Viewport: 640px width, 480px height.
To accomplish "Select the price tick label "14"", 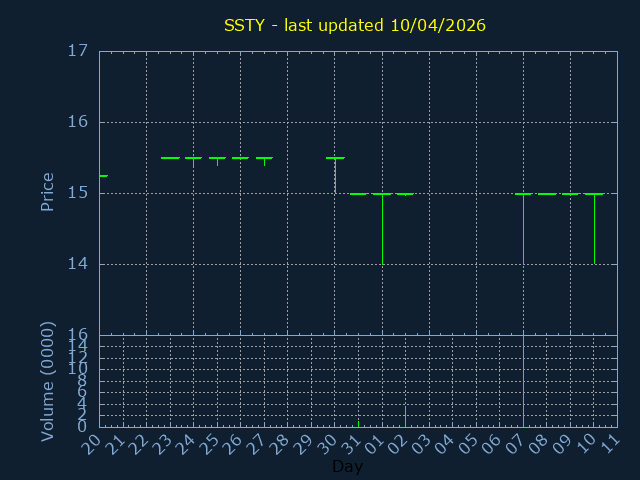I will [78, 264].
